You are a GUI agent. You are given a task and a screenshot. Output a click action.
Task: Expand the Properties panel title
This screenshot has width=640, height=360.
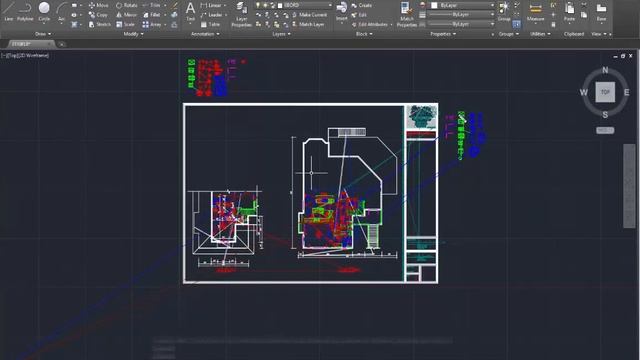click(x=443, y=34)
